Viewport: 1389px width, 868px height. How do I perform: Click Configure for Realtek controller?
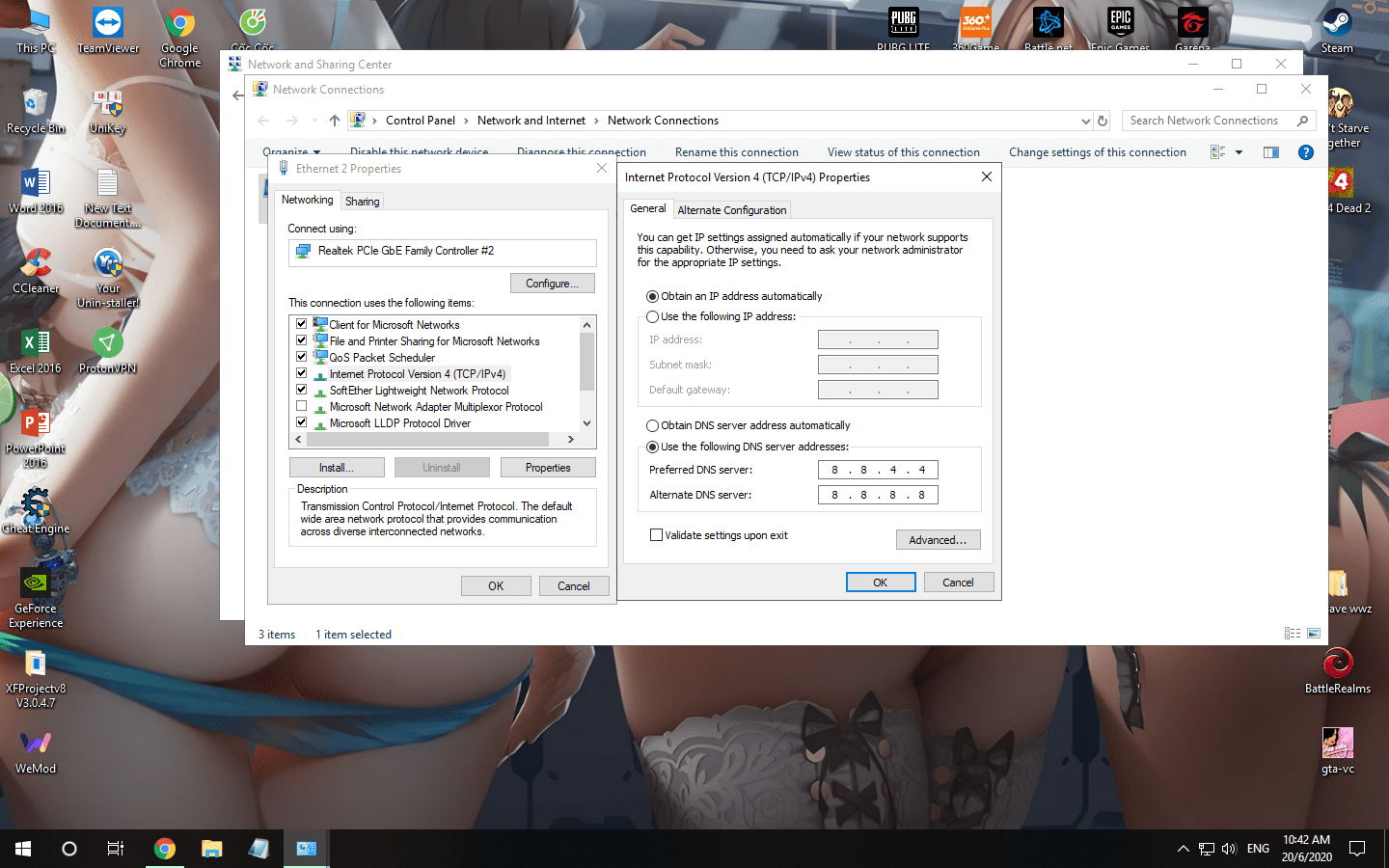click(553, 284)
